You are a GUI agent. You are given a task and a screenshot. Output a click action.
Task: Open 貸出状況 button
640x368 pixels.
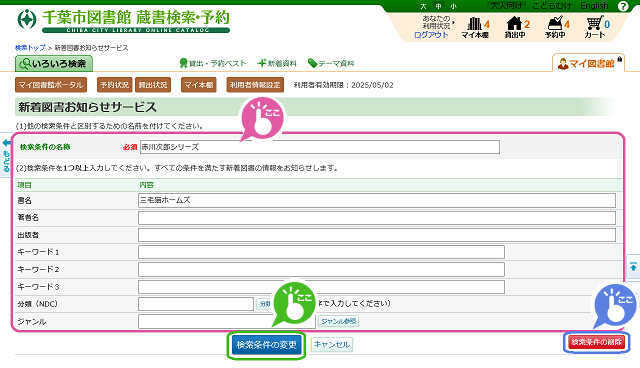click(x=153, y=85)
